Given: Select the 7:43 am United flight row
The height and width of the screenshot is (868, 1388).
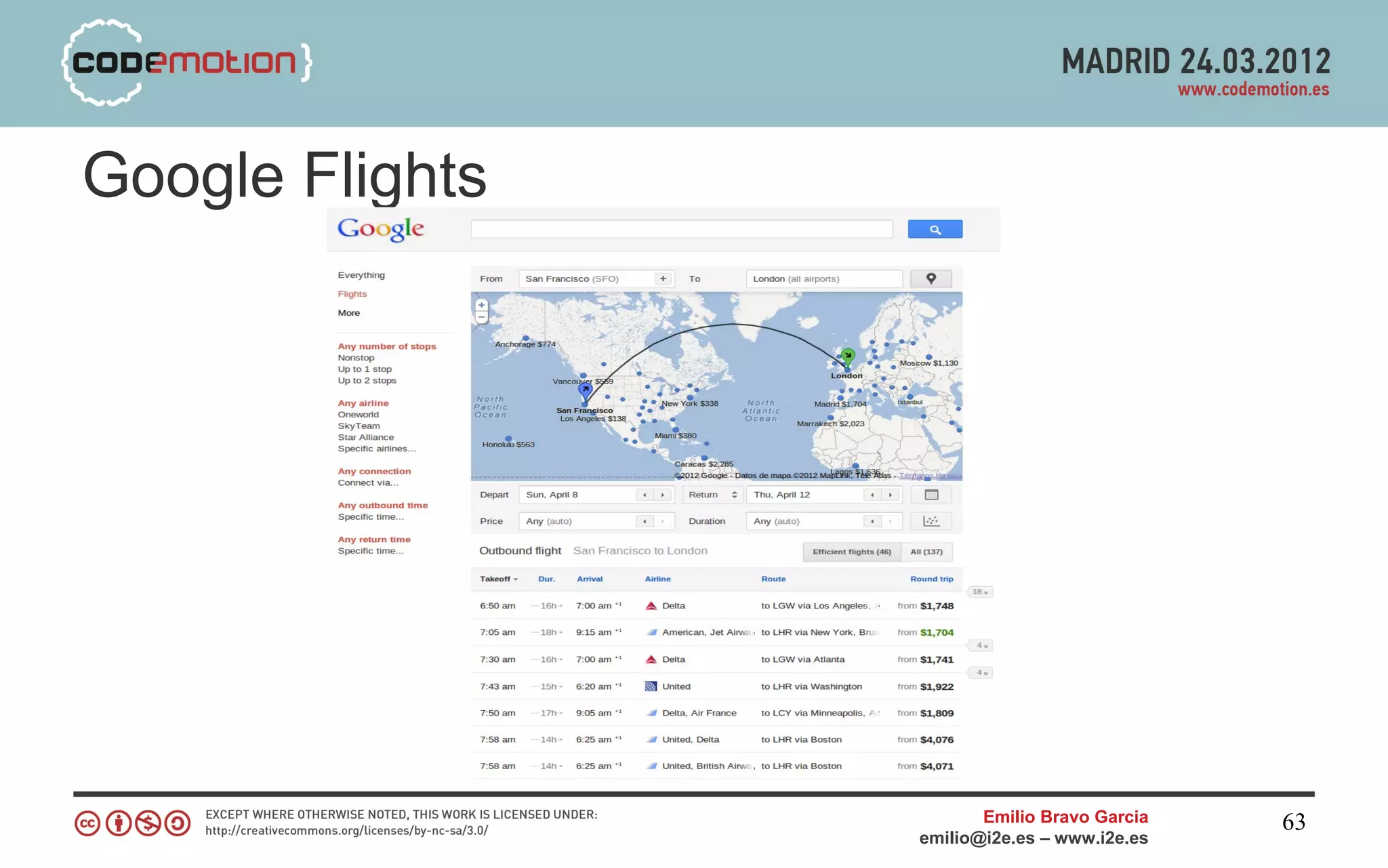Looking at the screenshot, I should pyautogui.click(x=716, y=686).
